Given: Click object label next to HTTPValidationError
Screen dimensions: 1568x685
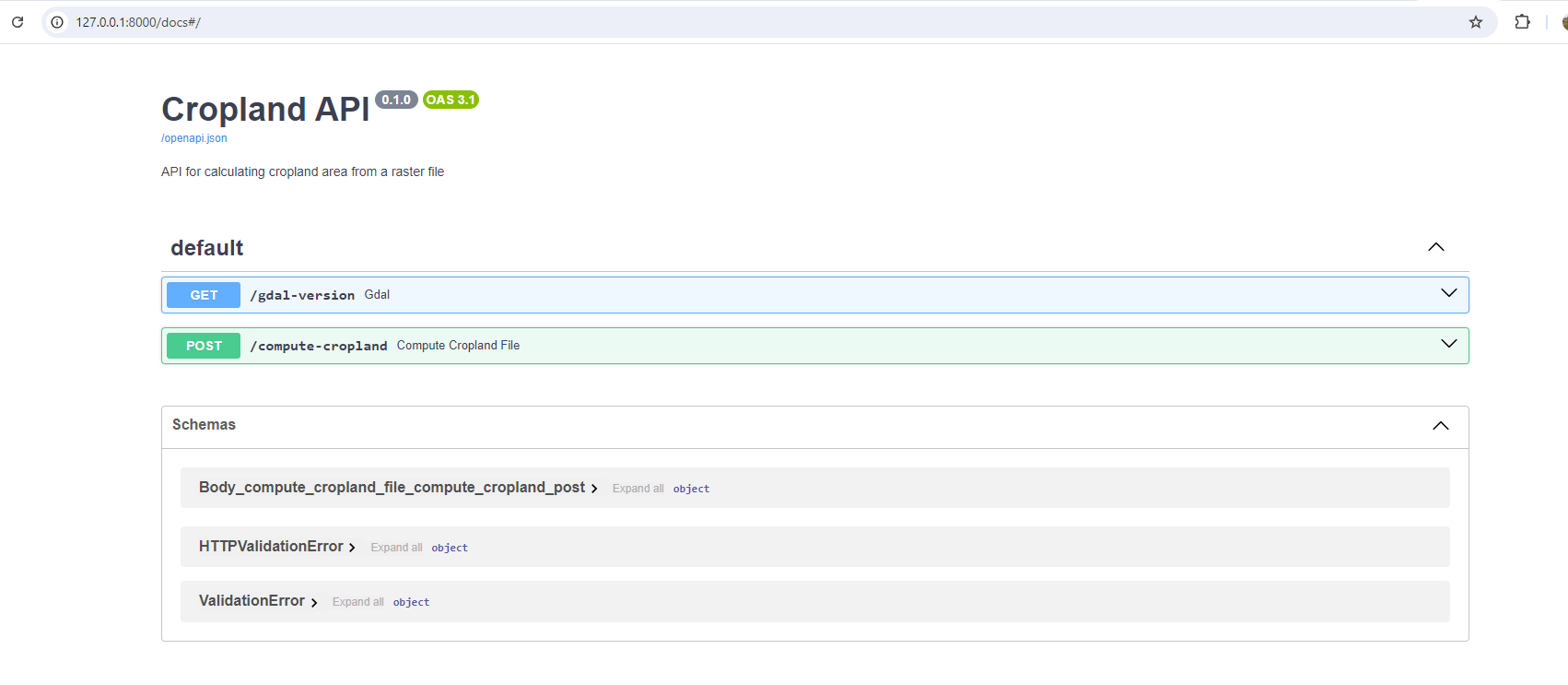Looking at the screenshot, I should (x=450, y=548).
